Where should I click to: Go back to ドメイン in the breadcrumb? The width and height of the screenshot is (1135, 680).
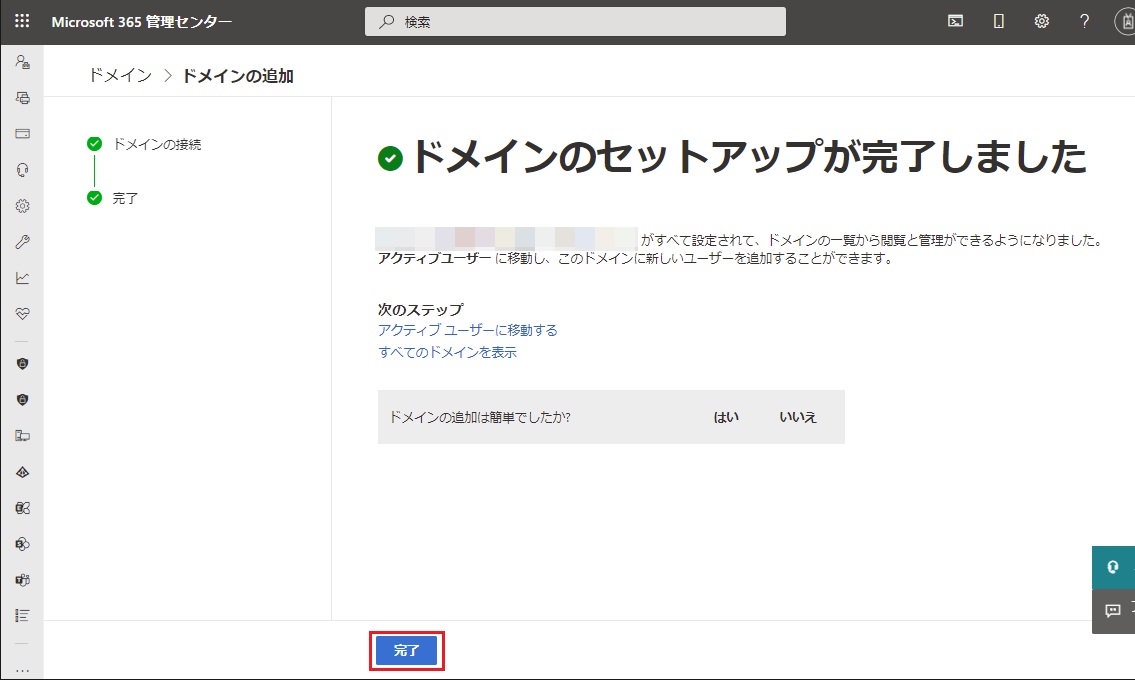click(120, 76)
